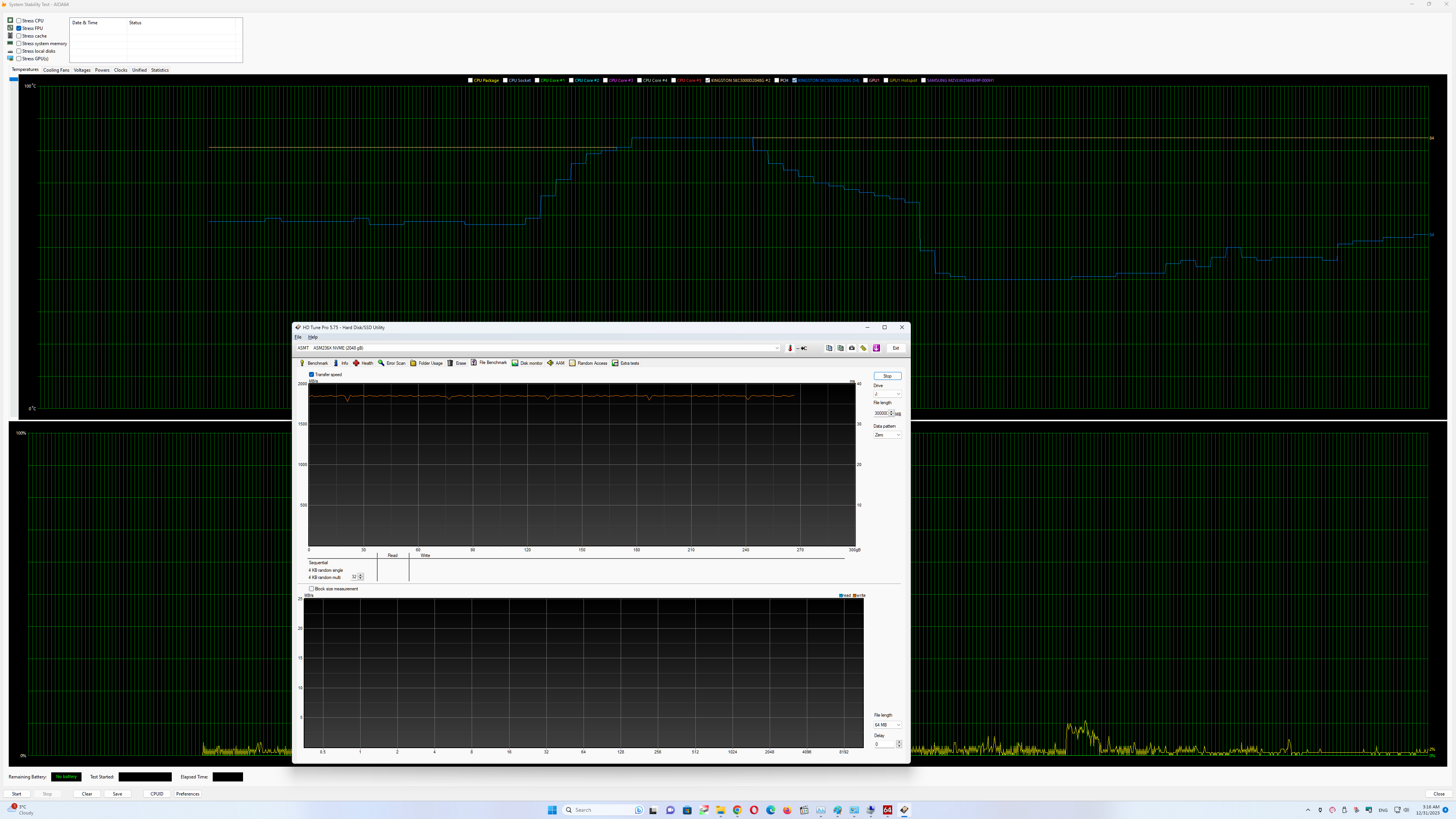Open AIDA64 icon in the taskbar
Viewport: 1456px width, 819px height.
887,810
